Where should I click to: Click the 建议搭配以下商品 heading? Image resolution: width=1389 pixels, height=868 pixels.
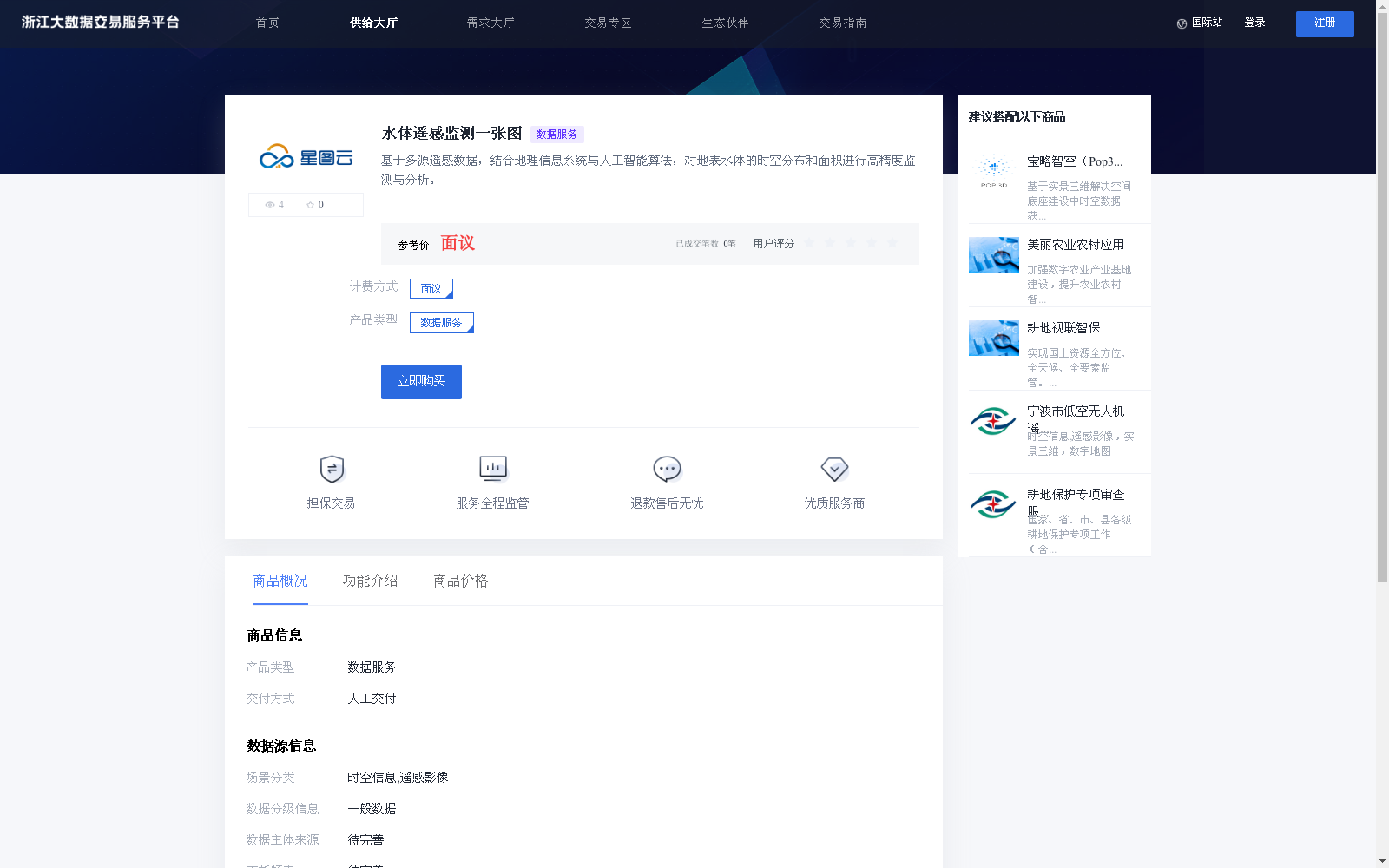point(1017,117)
